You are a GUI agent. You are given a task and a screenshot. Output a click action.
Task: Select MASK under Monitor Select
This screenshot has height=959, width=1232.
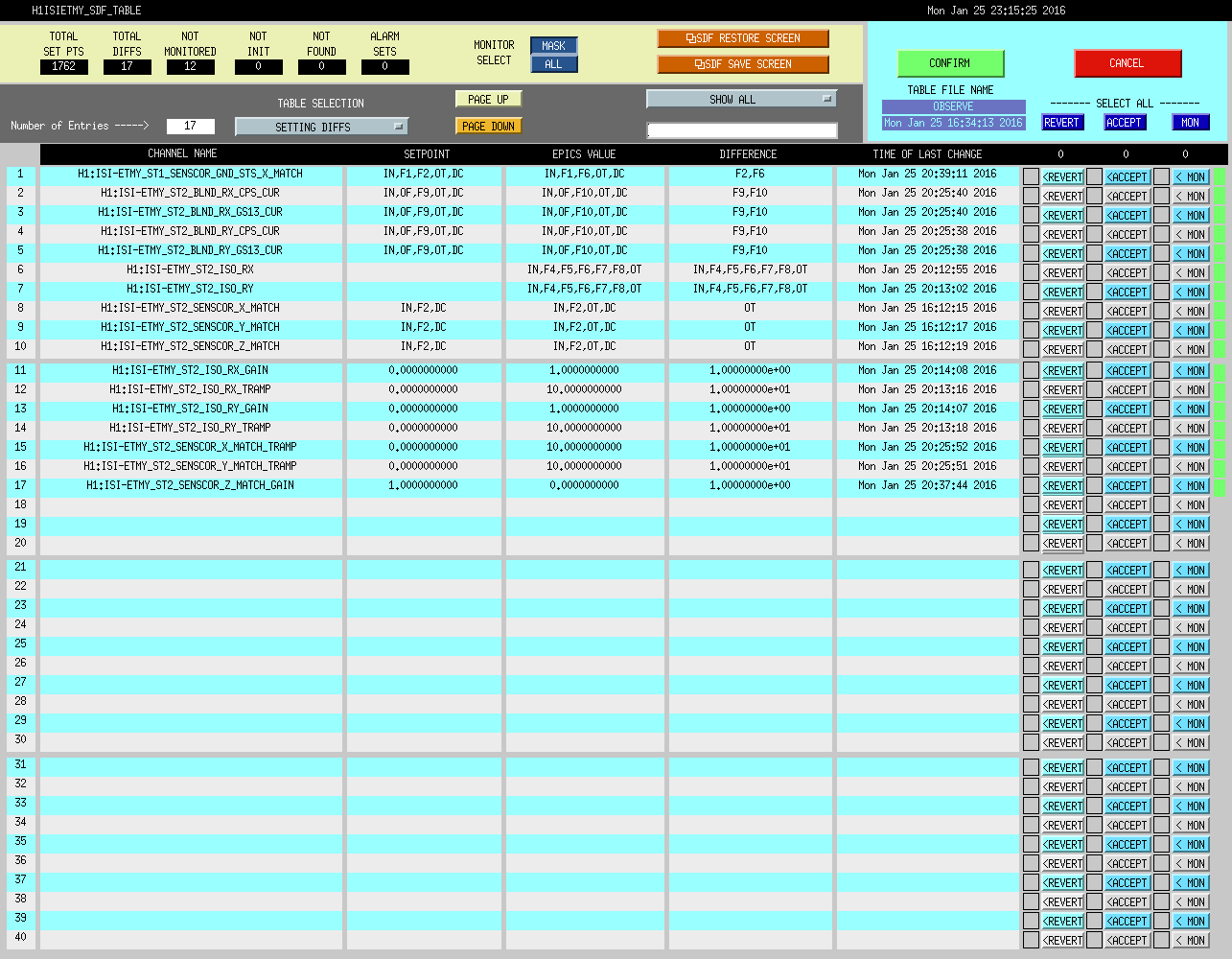[x=554, y=45]
